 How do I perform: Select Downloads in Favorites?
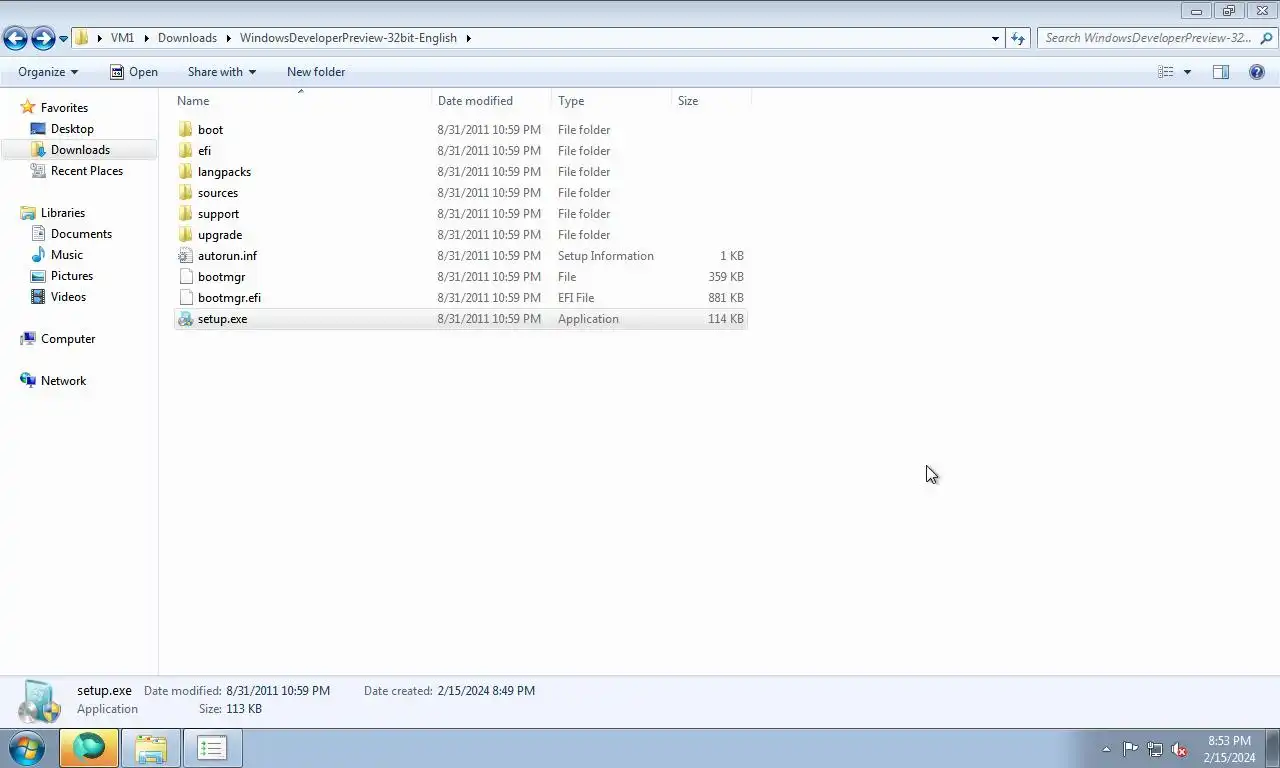point(80,150)
